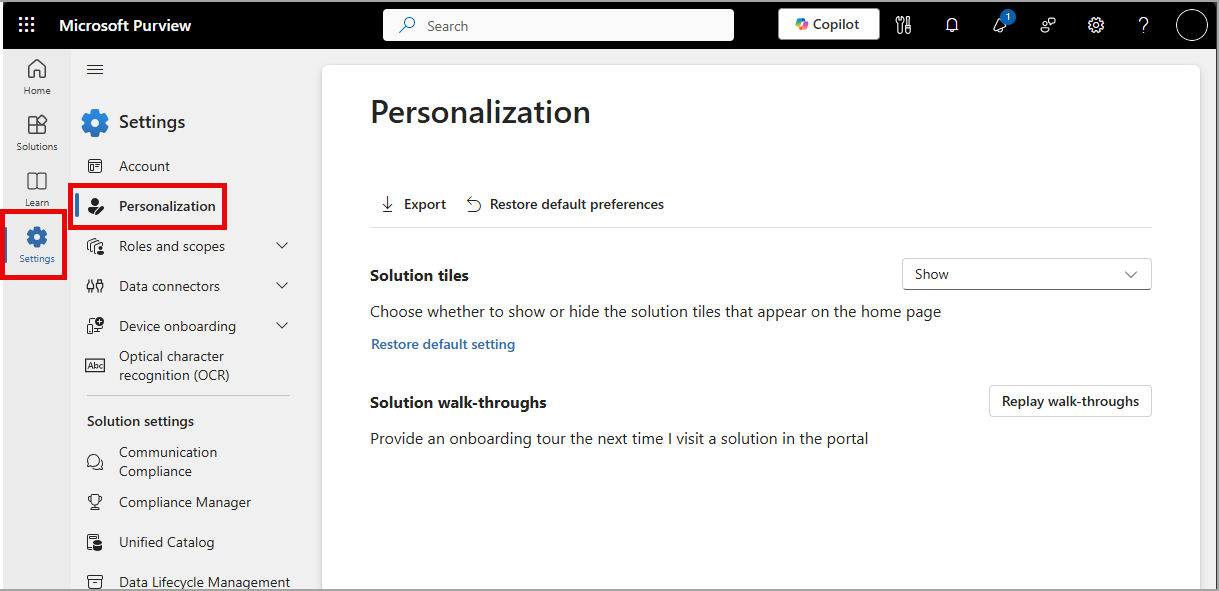Click the Account icon in settings list
This screenshot has width=1219, height=591.
(x=95, y=166)
